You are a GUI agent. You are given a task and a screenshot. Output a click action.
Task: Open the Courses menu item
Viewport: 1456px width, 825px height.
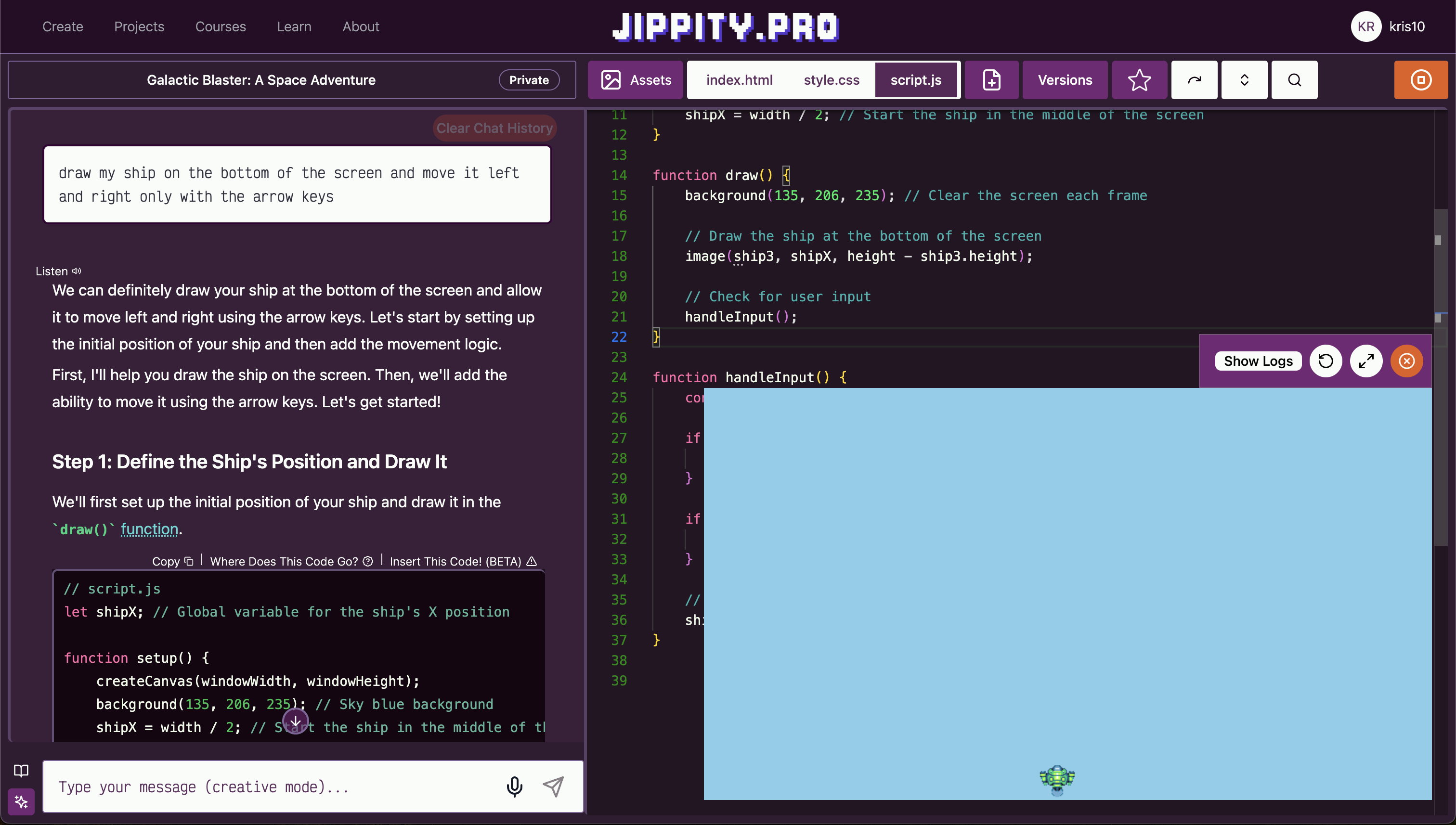[x=221, y=26]
